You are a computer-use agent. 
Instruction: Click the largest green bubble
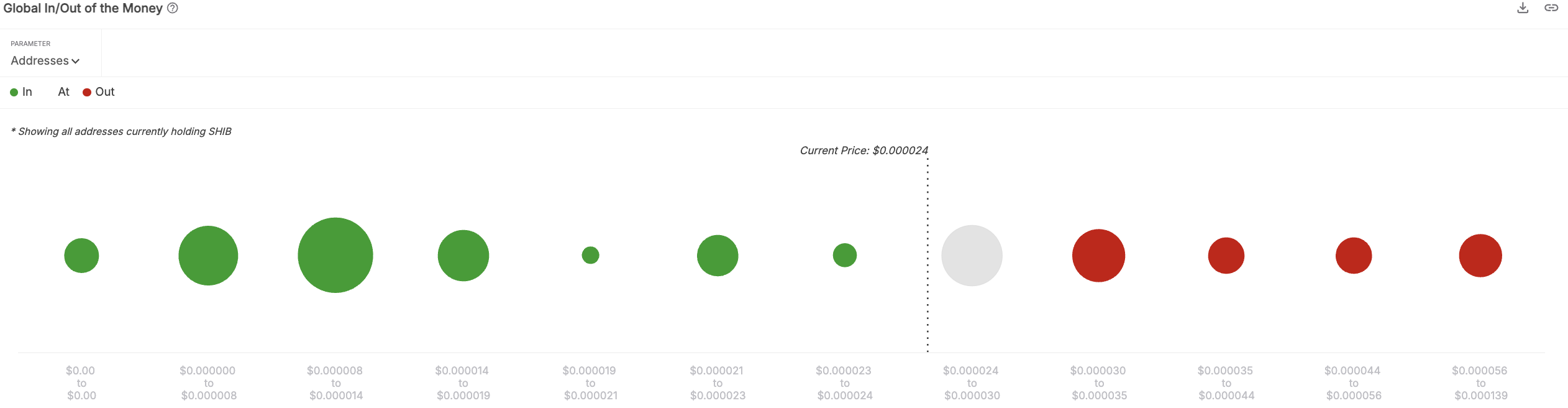coord(335,255)
